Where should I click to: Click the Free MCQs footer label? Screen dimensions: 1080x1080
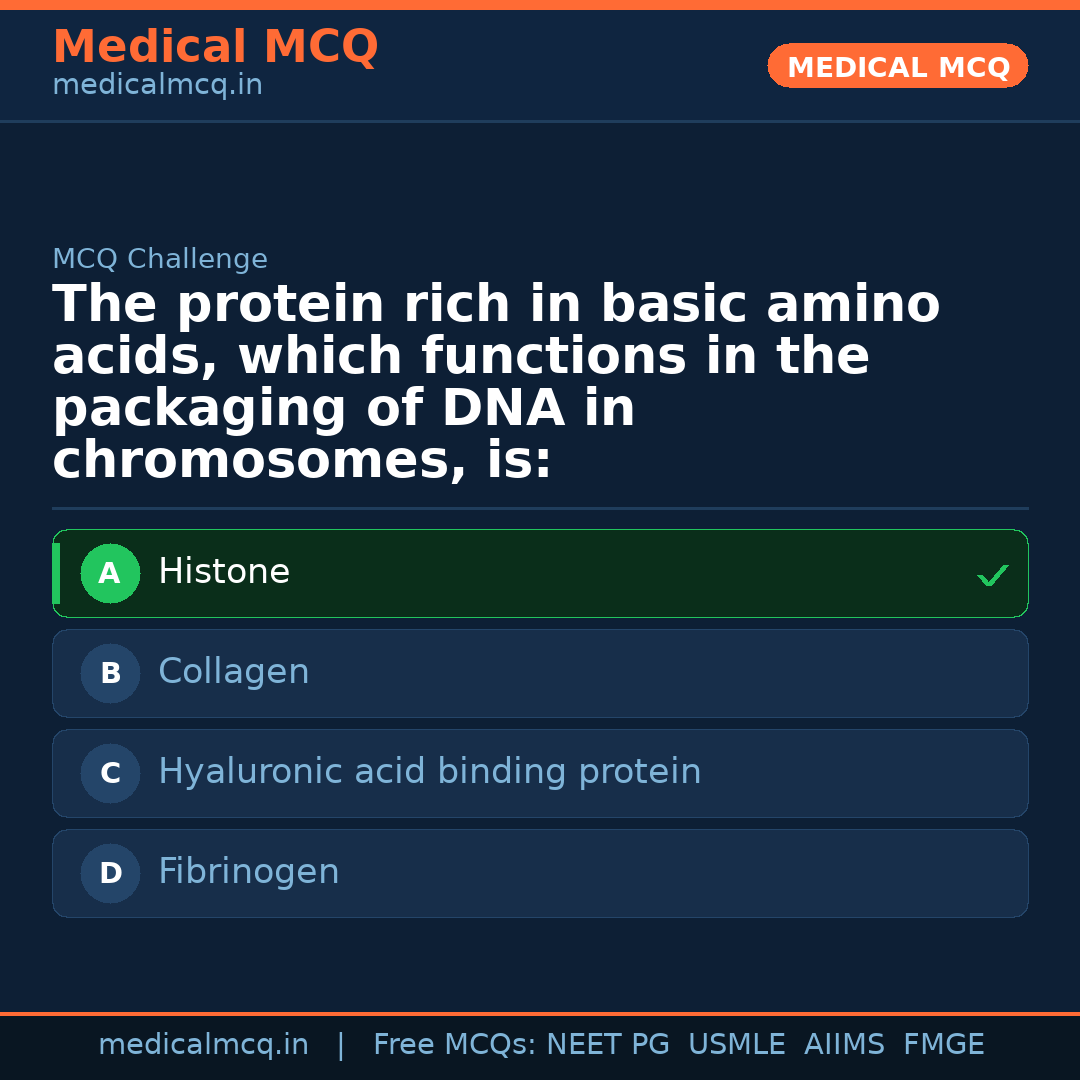[455, 1045]
